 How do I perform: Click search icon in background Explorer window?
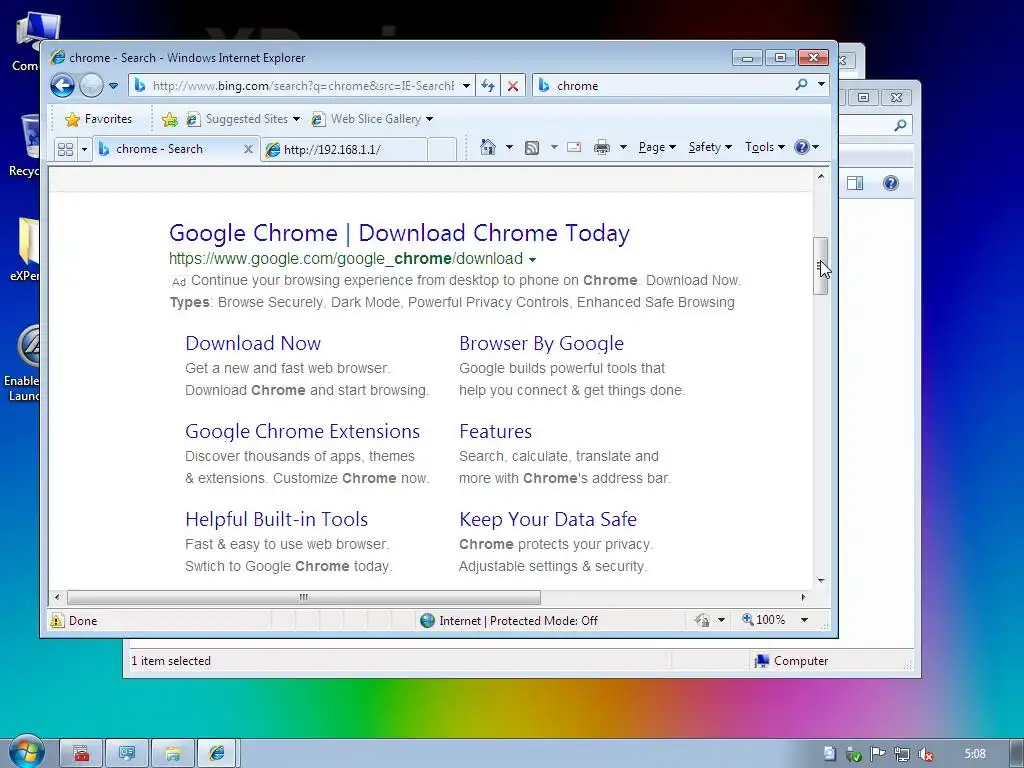(x=900, y=125)
